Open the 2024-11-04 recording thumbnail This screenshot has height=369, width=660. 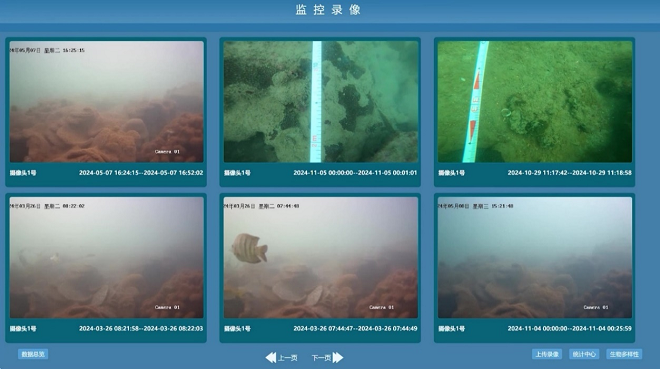[535, 258]
